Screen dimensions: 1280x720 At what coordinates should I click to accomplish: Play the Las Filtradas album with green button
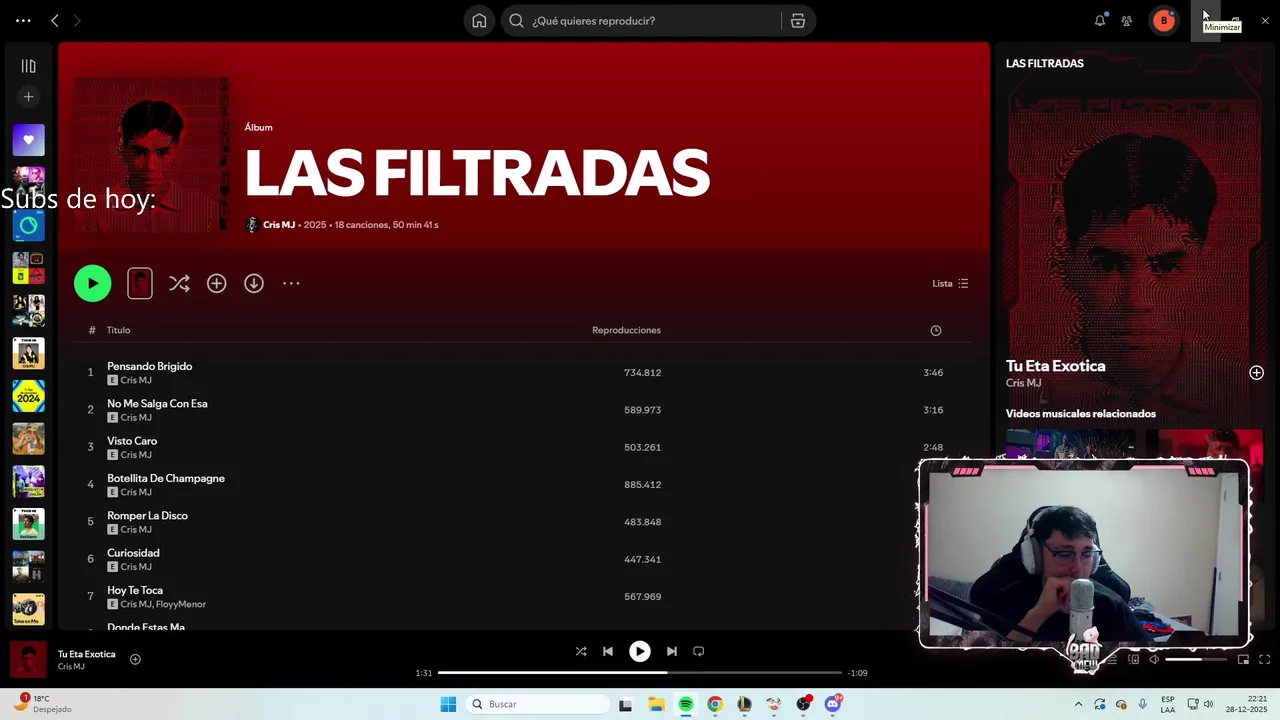click(93, 283)
